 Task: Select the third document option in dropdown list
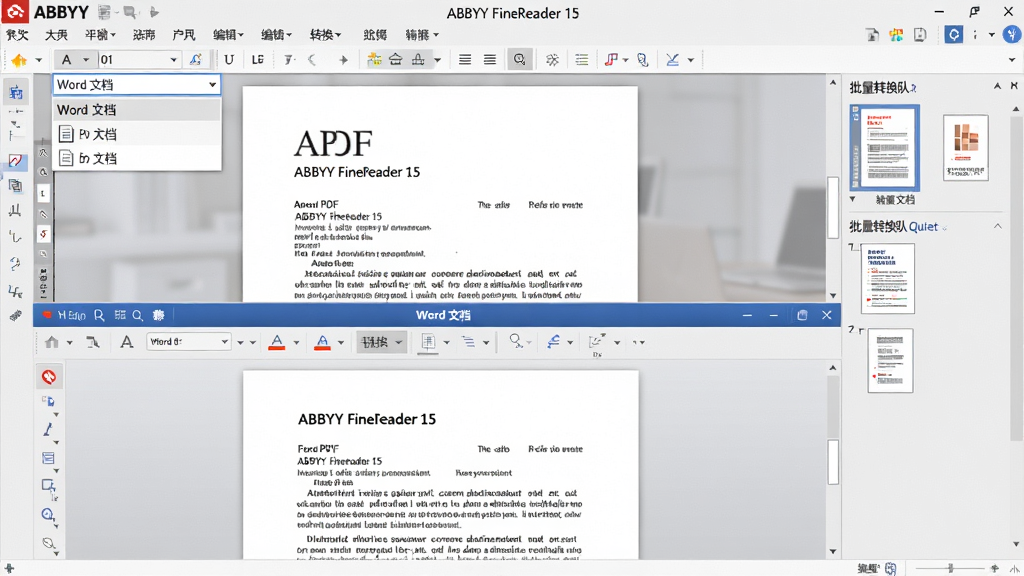[136, 158]
